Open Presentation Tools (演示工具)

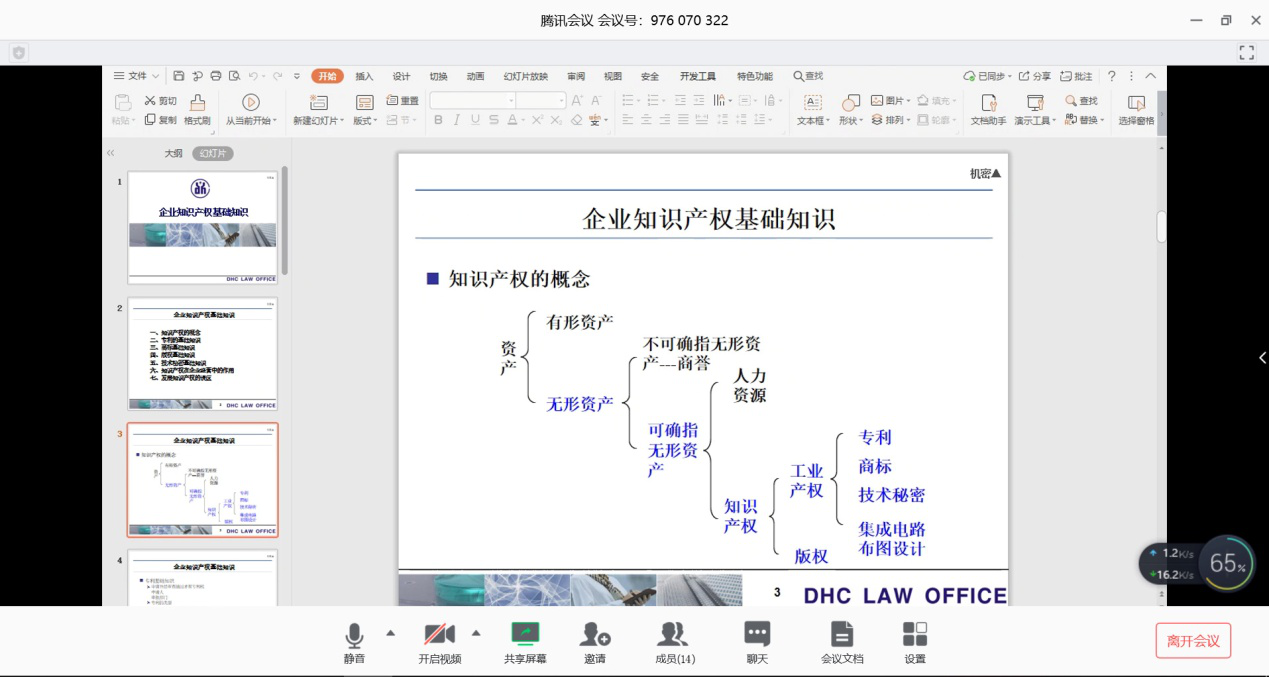pyautogui.click(x=1035, y=110)
